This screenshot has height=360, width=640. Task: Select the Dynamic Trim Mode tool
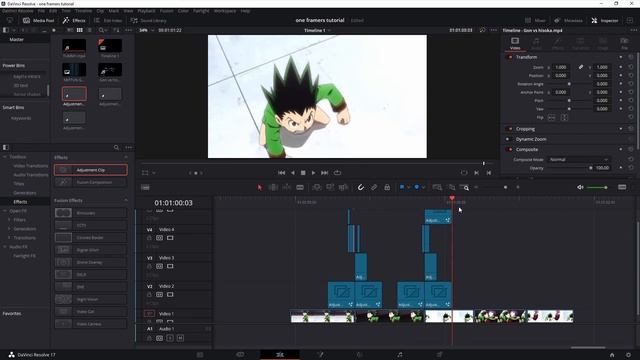(287, 187)
